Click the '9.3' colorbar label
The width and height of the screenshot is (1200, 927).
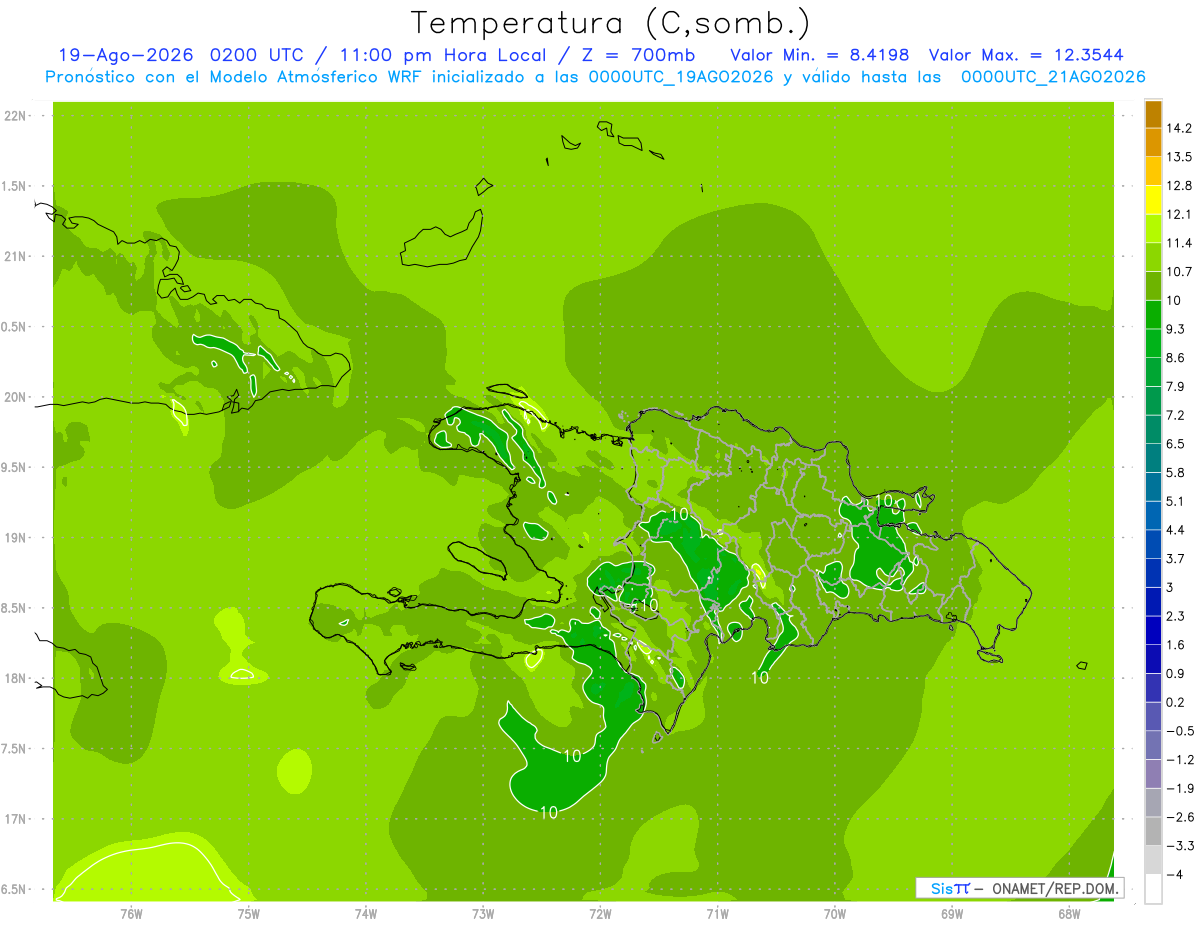click(x=1176, y=329)
